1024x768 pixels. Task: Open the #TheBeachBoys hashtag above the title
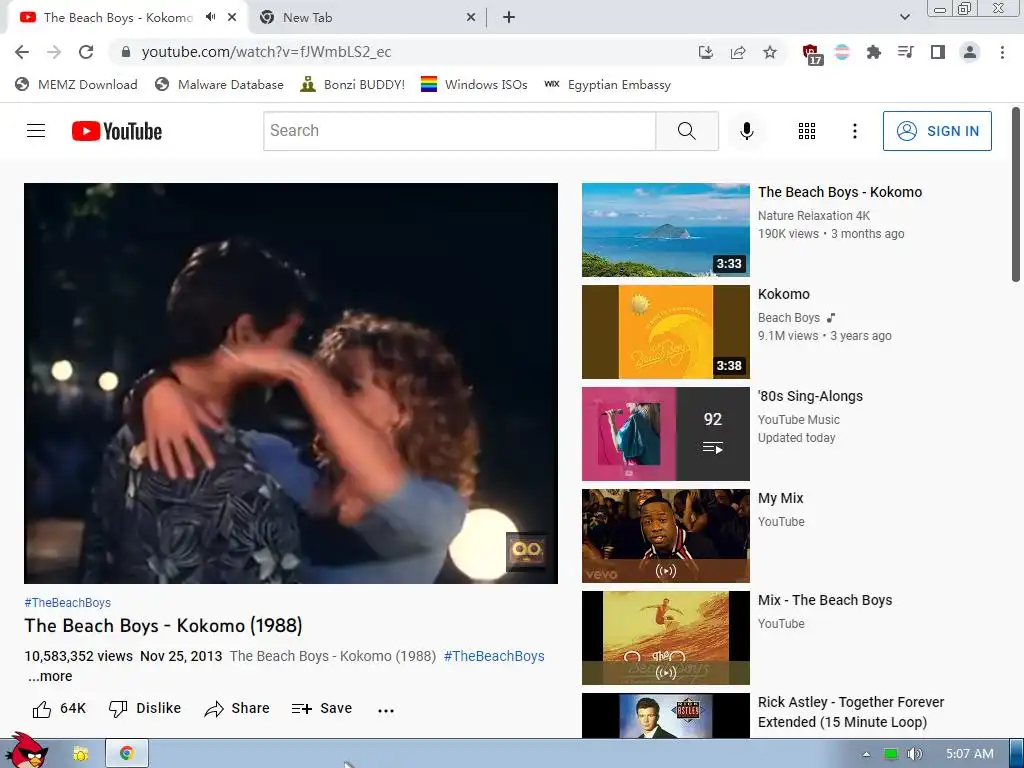(67, 603)
